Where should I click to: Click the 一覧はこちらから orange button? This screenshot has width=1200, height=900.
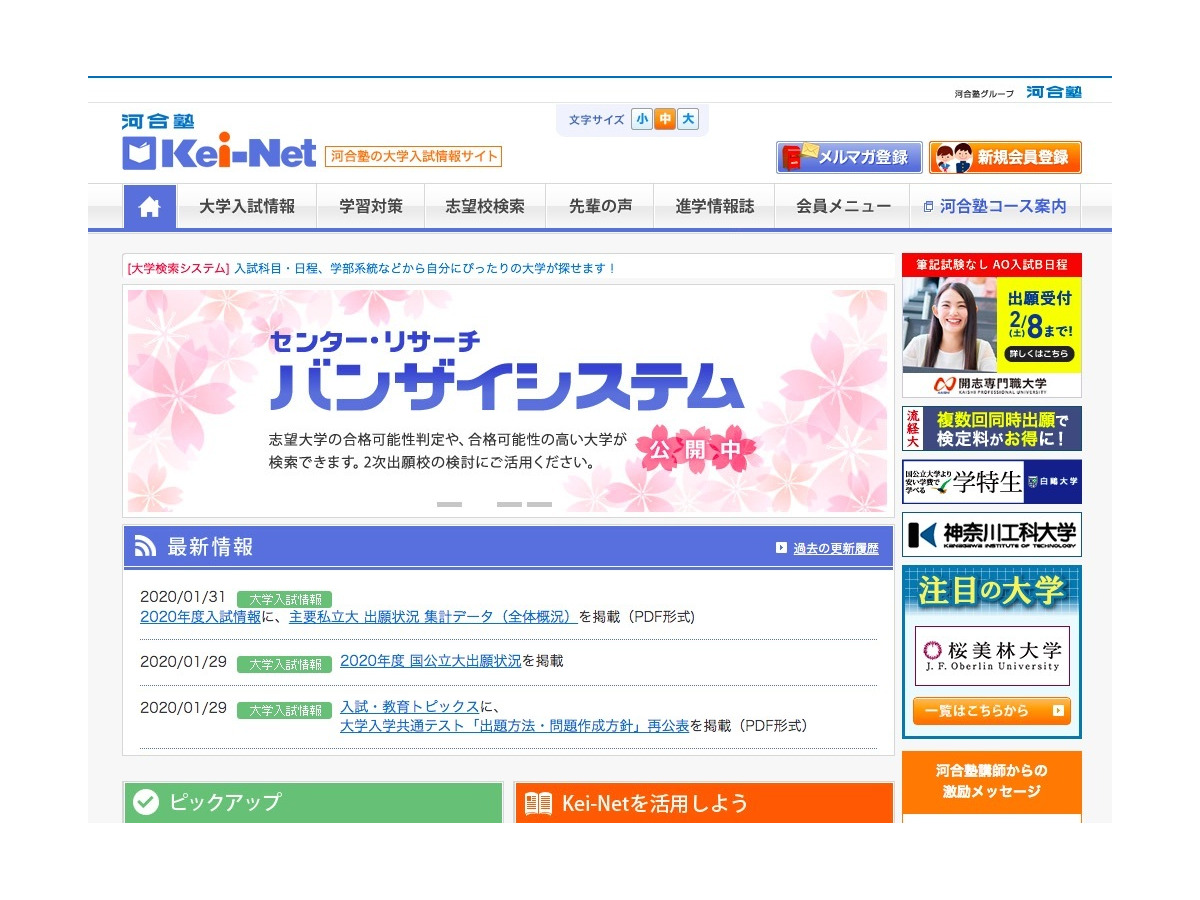coord(991,711)
